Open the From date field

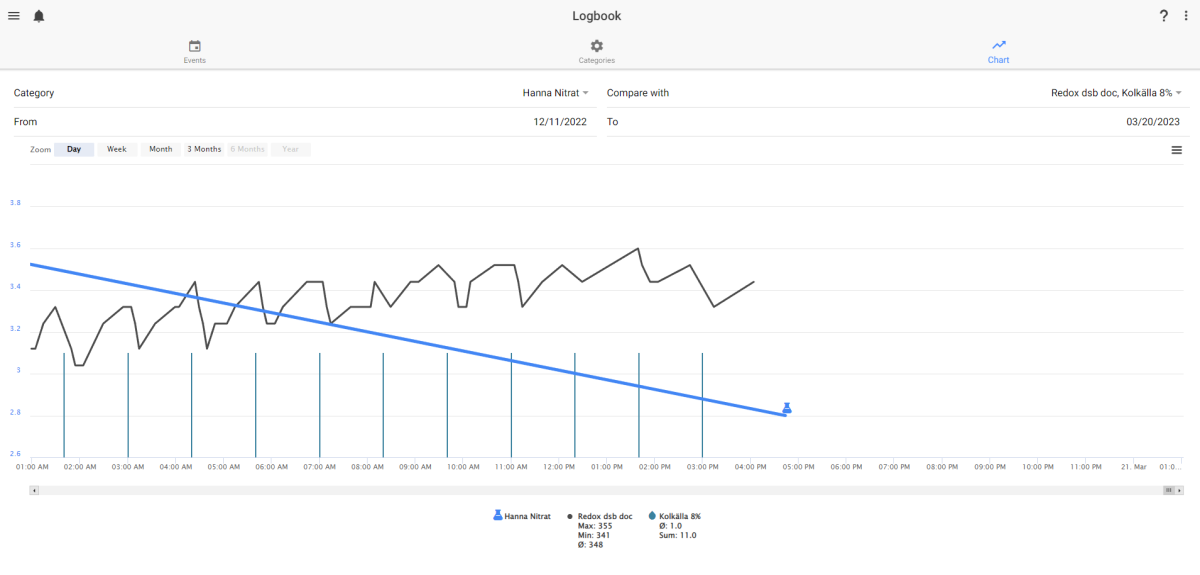coord(299,122)
